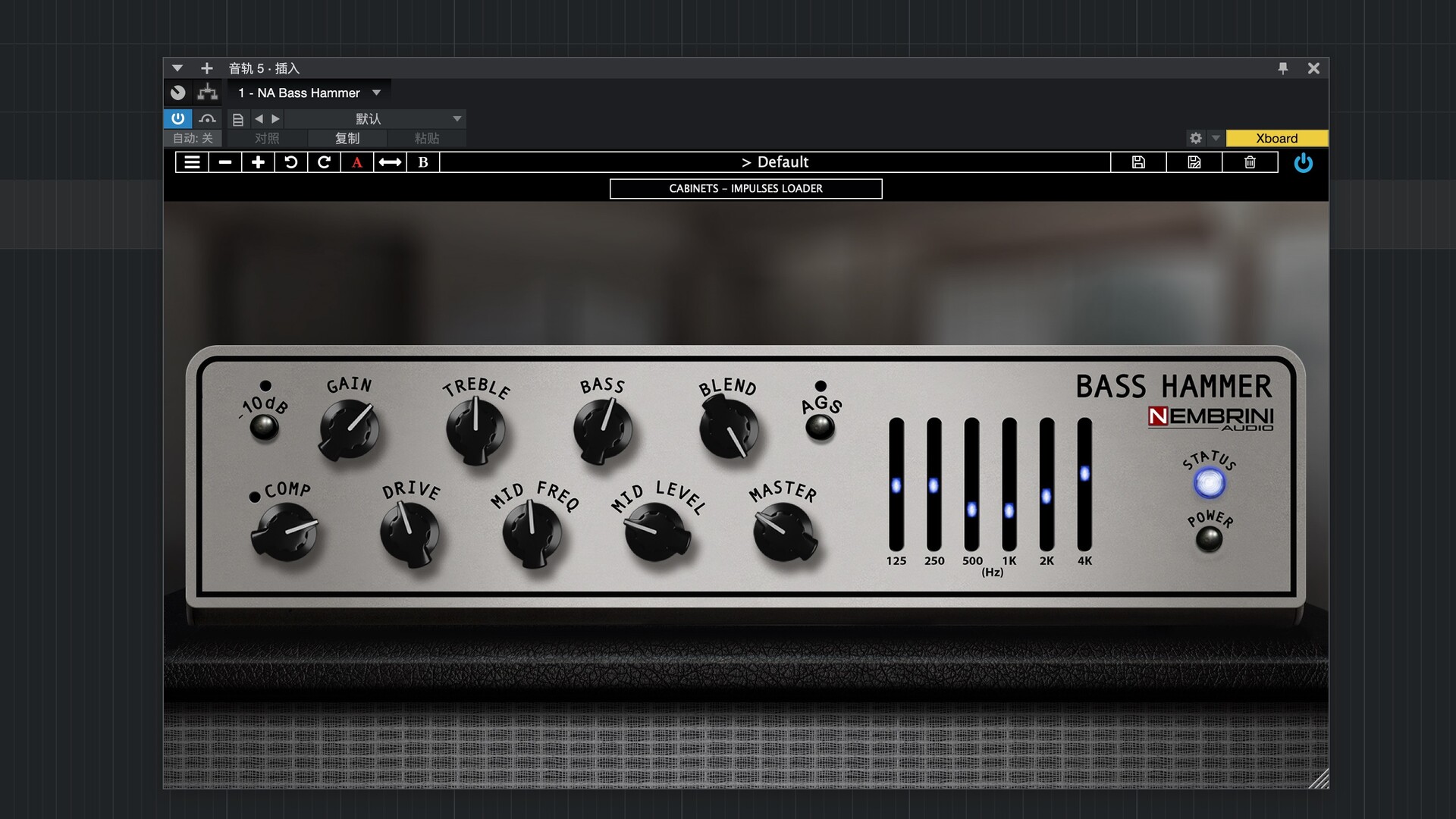
Task: Click the Save As preset icon
Action: (1194, 162)
